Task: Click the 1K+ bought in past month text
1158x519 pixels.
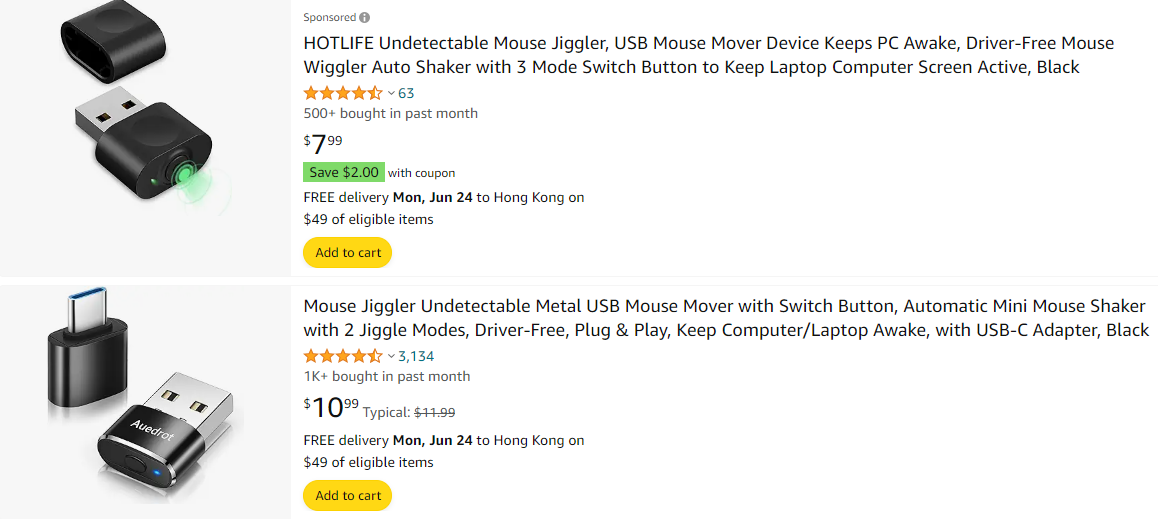Action: [386, 376]
